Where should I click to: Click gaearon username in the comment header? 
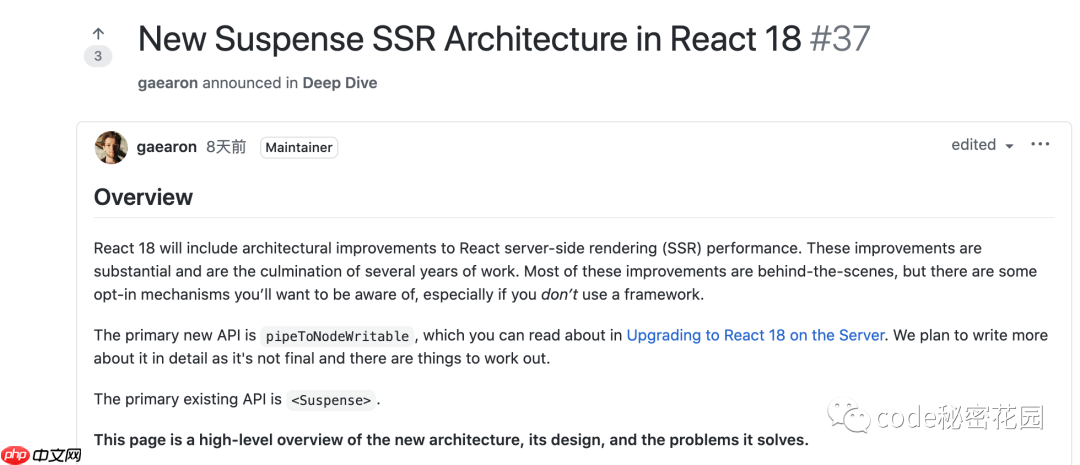167,147
